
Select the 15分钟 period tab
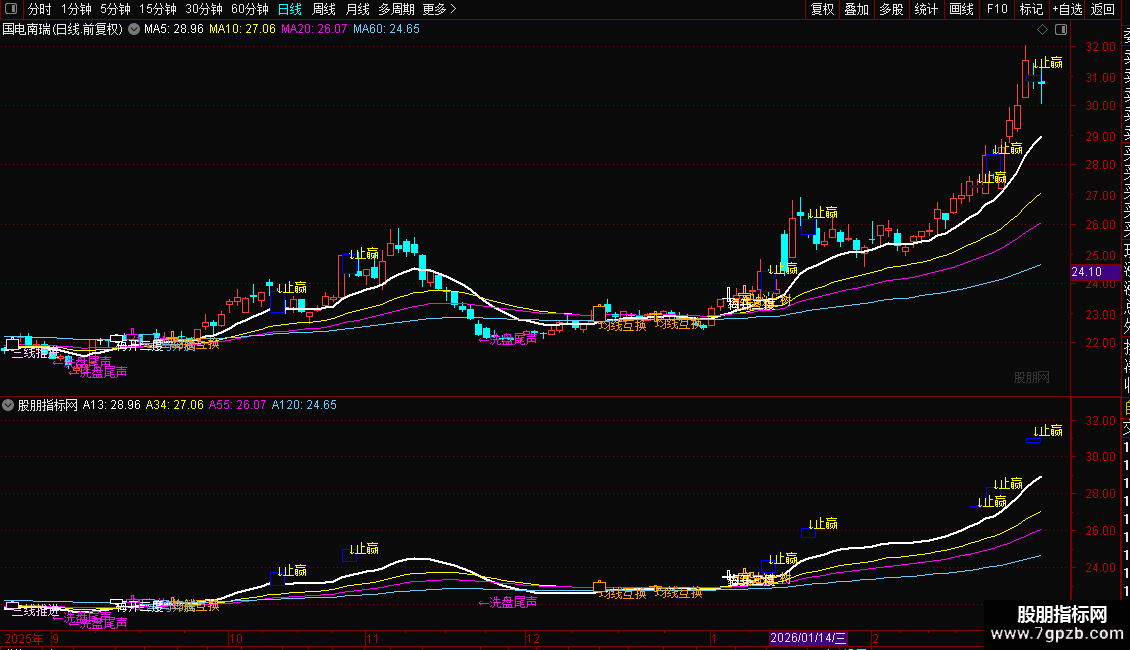[157, 9]
